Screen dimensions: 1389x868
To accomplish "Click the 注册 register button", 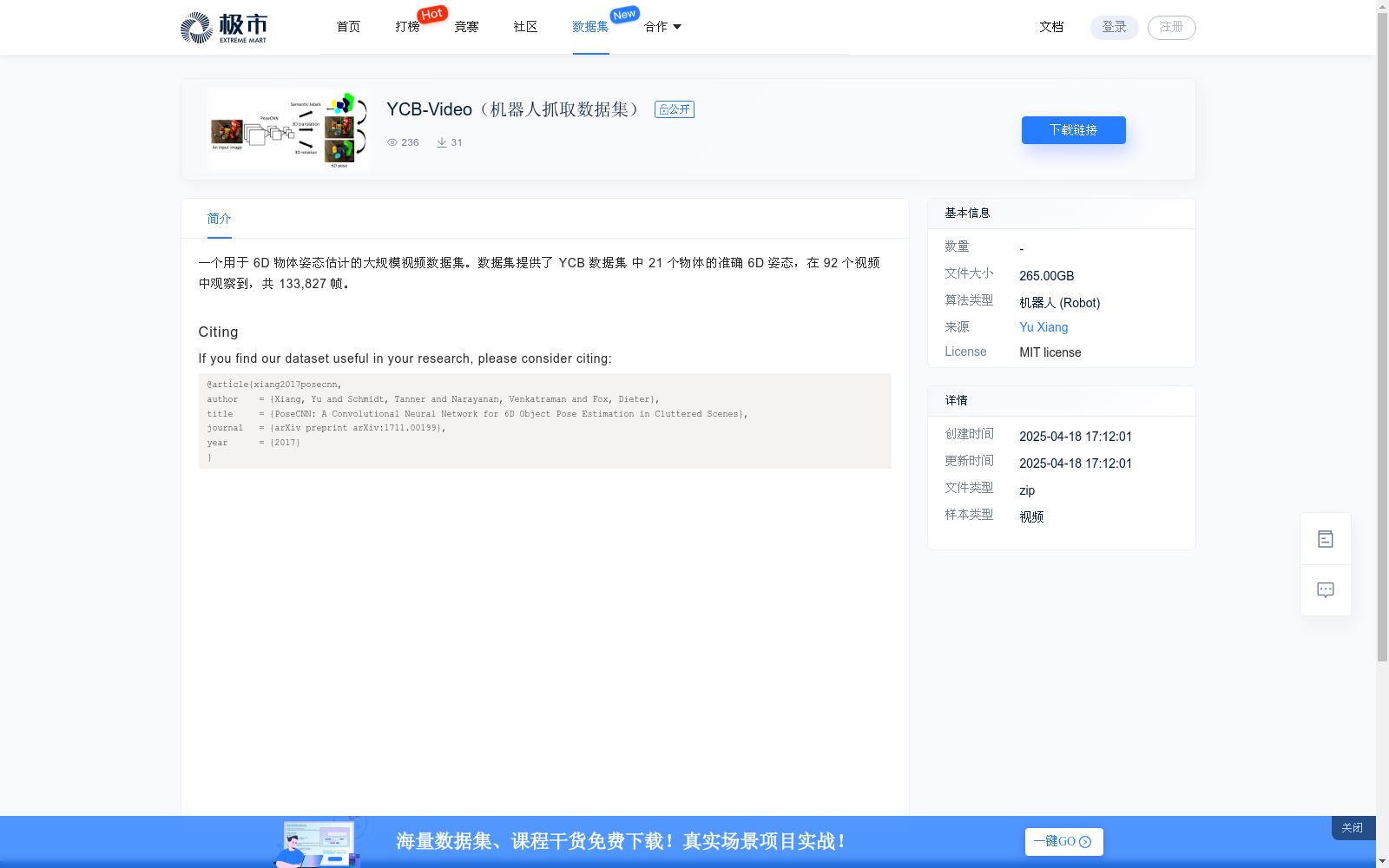I will tap(1171, 27).
